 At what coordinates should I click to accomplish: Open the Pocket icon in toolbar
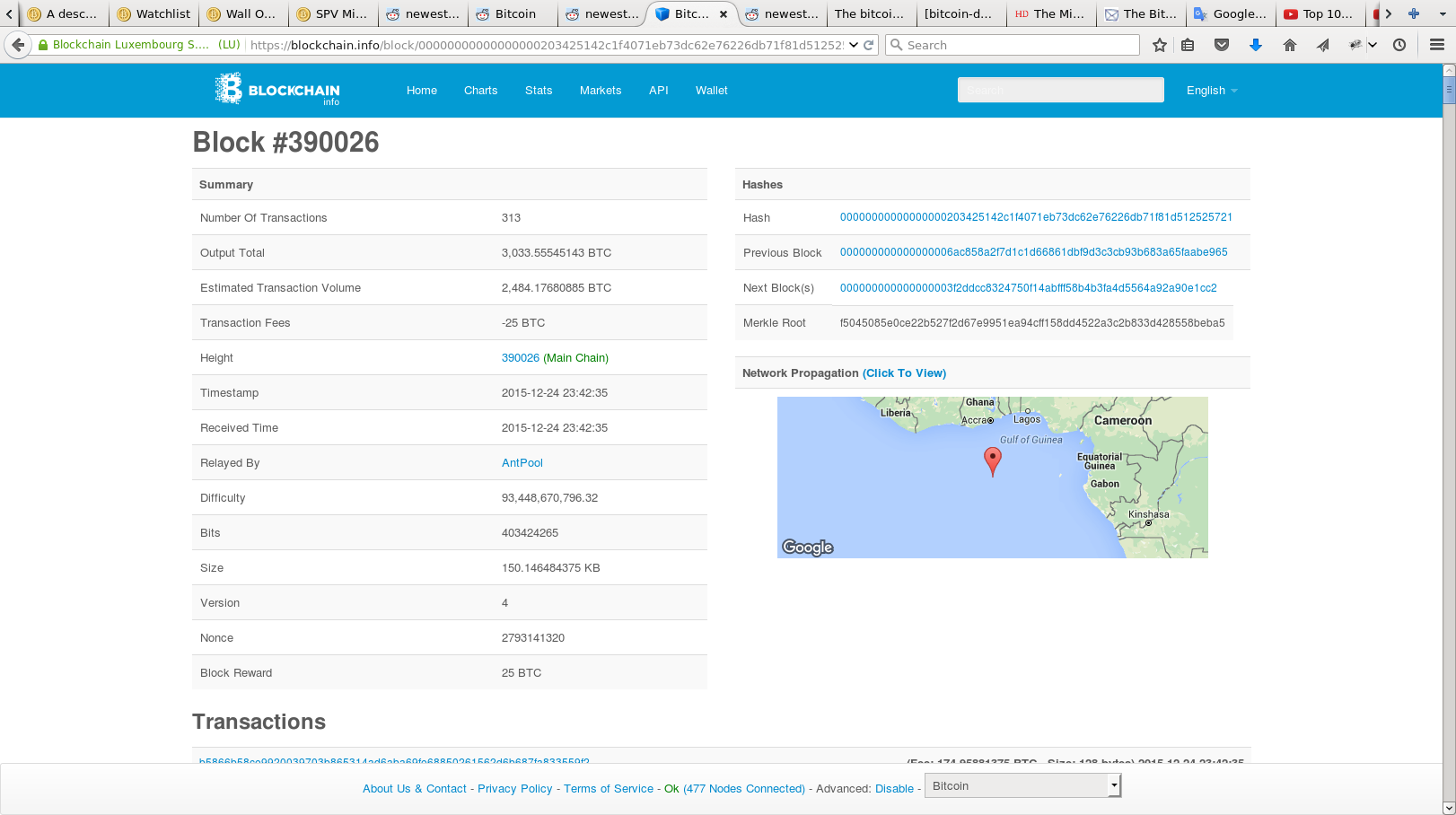tap(1222, 45)
